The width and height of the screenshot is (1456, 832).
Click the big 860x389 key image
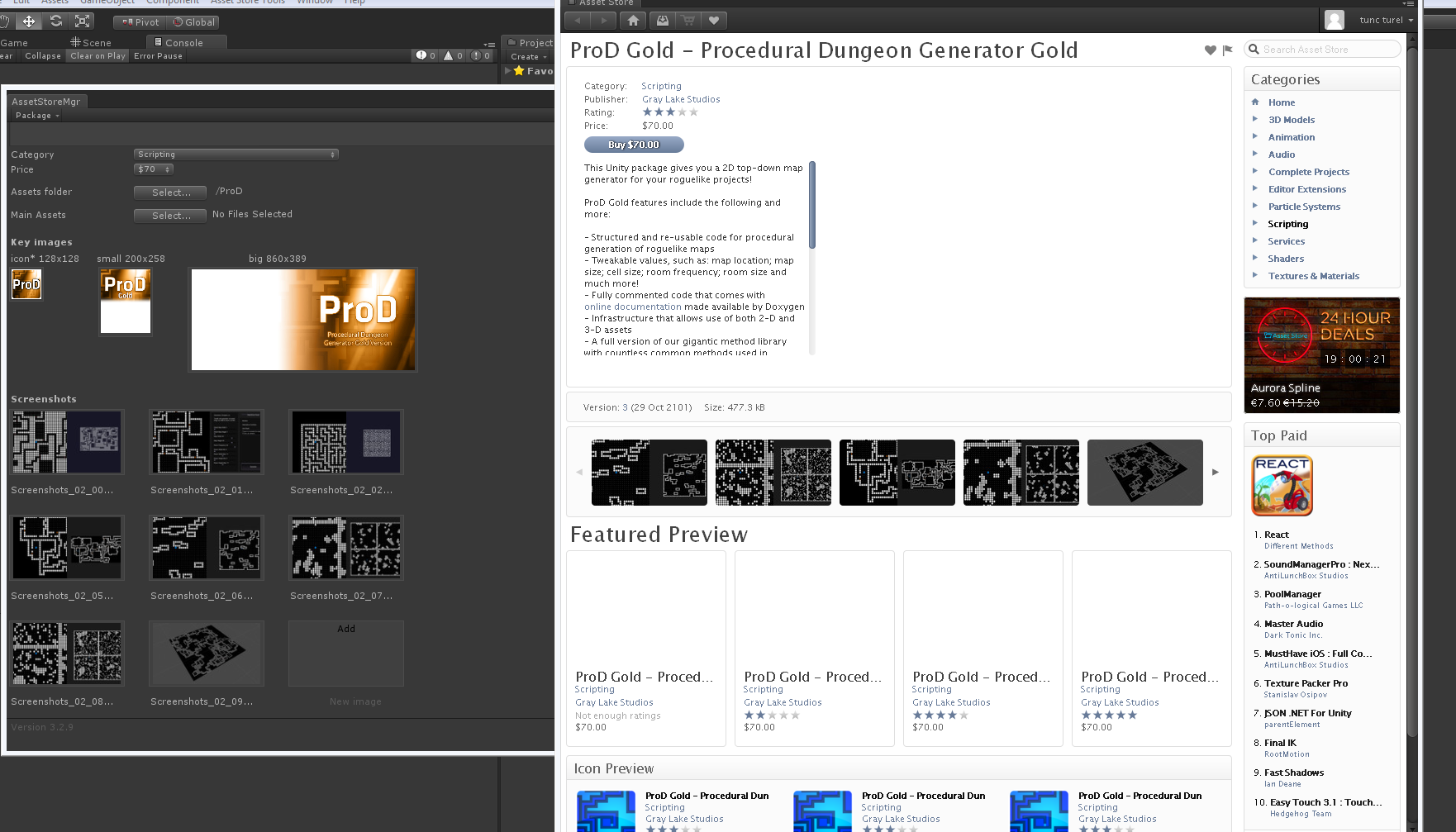pyautogui.click(x=303, y=320)
